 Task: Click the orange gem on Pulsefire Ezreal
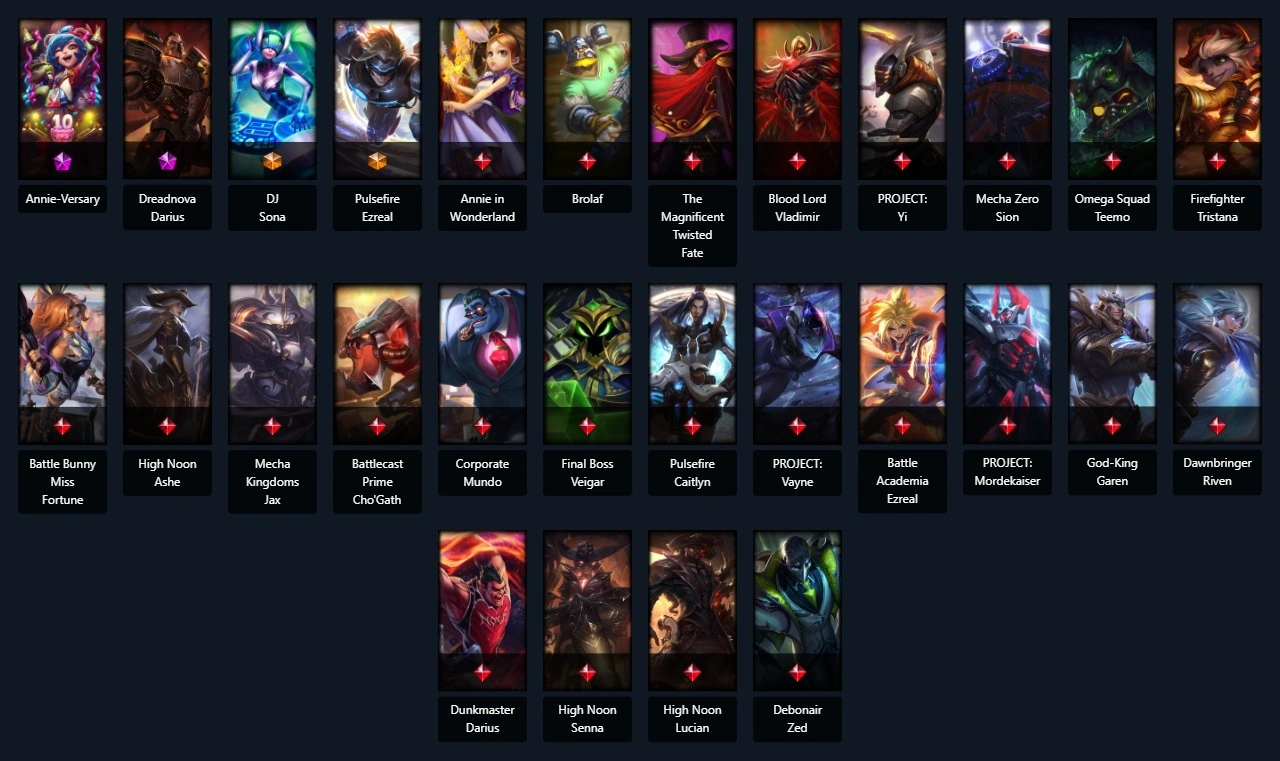(377, 161)
